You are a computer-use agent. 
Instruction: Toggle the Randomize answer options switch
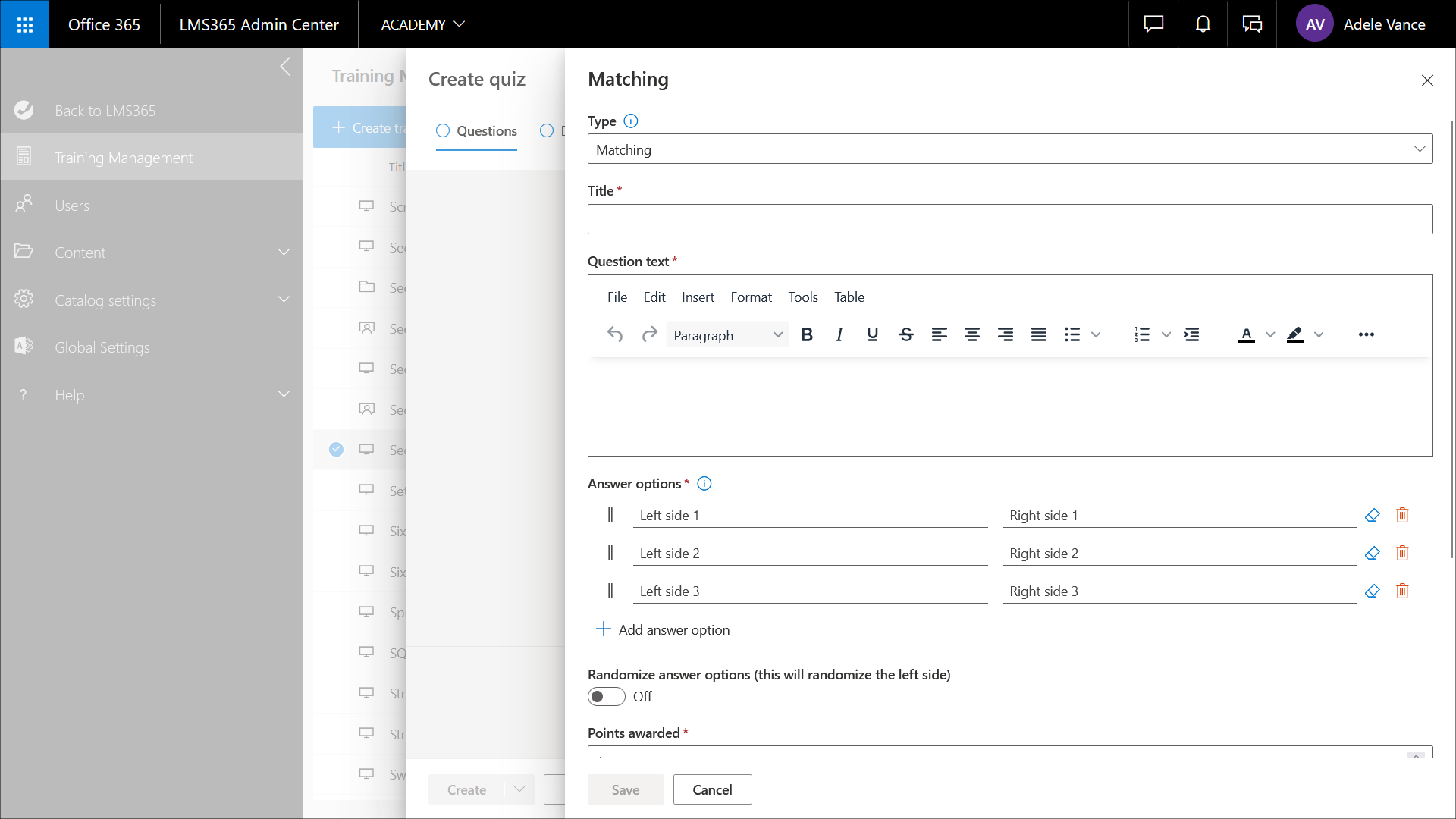(x=607, y=696)
